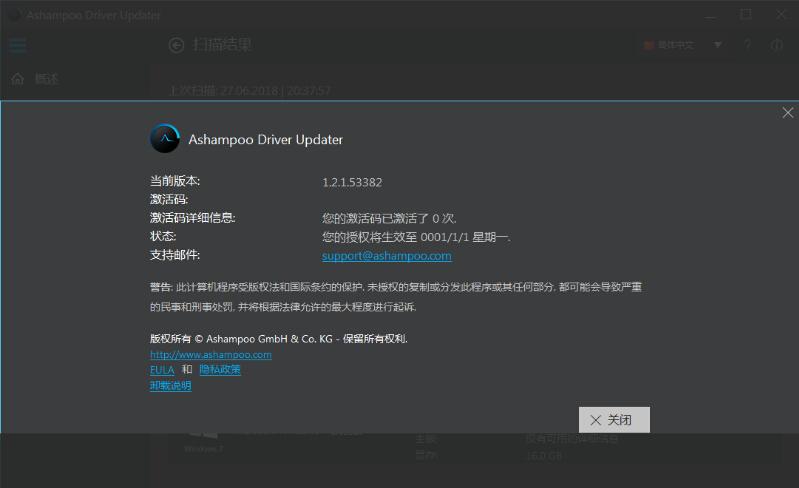
Task: Expand the language selection dropdown
Action: tap(683, 45)
